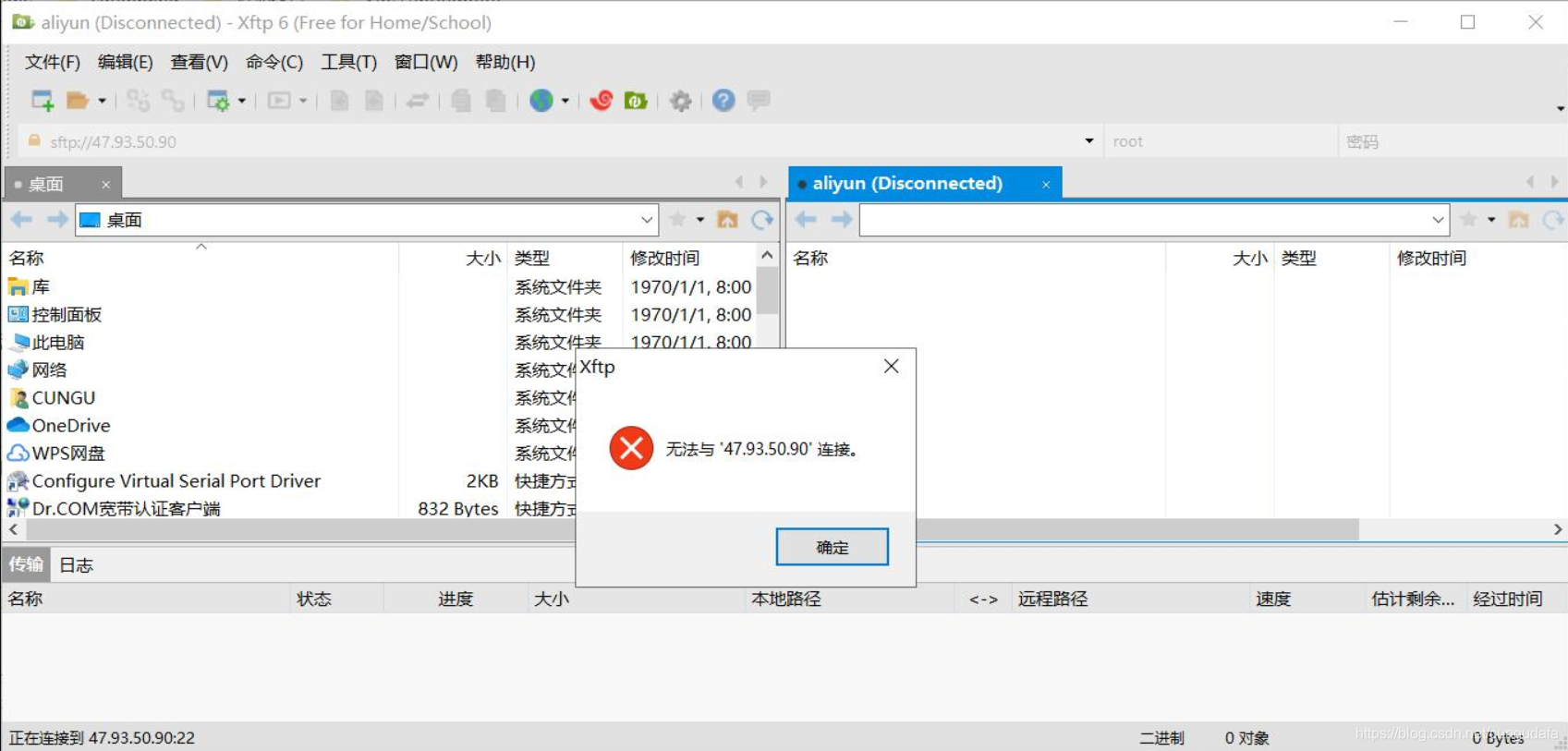This screenshot has height=751, width=1568.
Task: Go forward in the local pane
Action: [56, 219]
